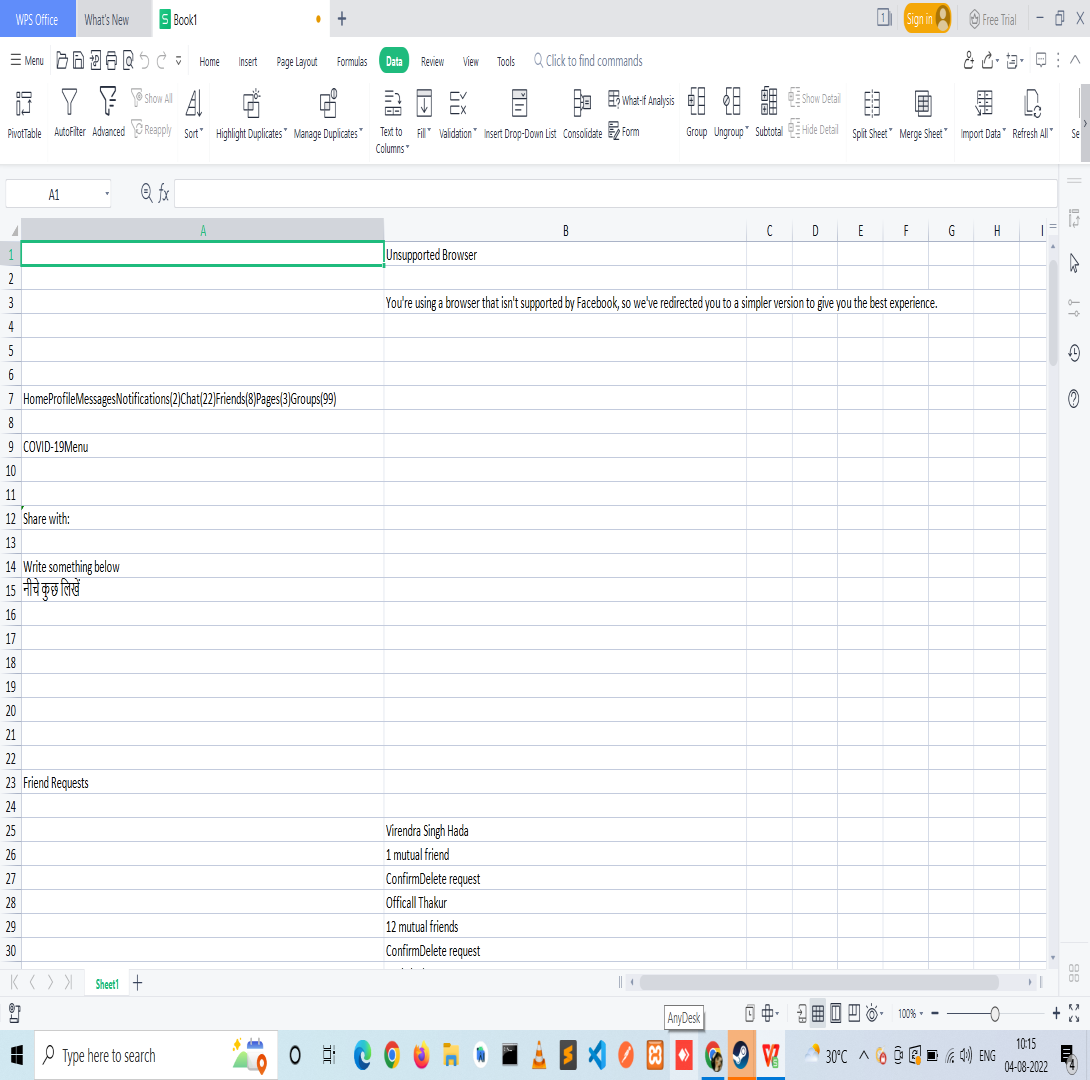
Task: Switch to the Insert ribbon tab
Action: [247, 61]
